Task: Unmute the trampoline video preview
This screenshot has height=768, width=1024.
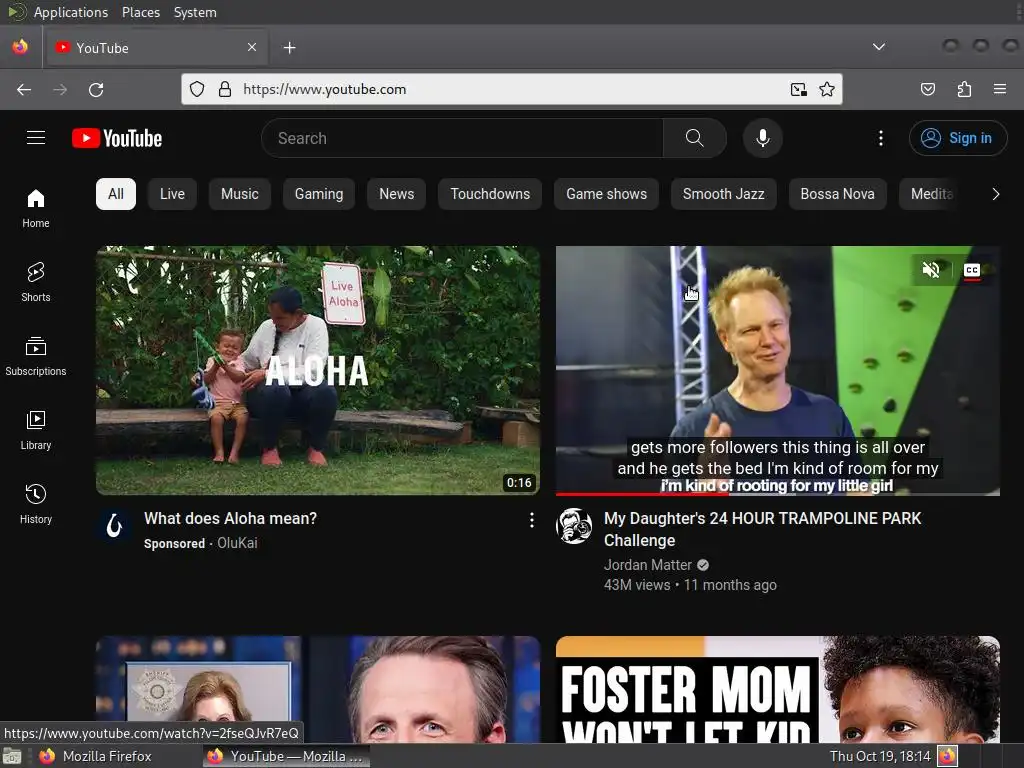Action: (931, 270)
